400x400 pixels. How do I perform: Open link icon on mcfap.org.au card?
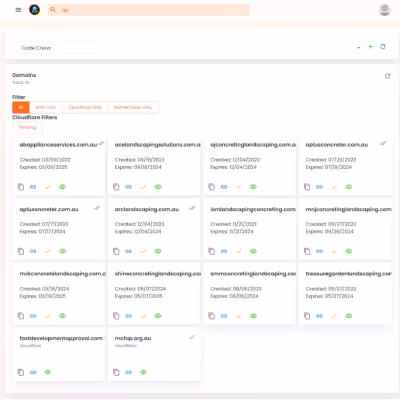pyautogui.click(x=128, y=372)
